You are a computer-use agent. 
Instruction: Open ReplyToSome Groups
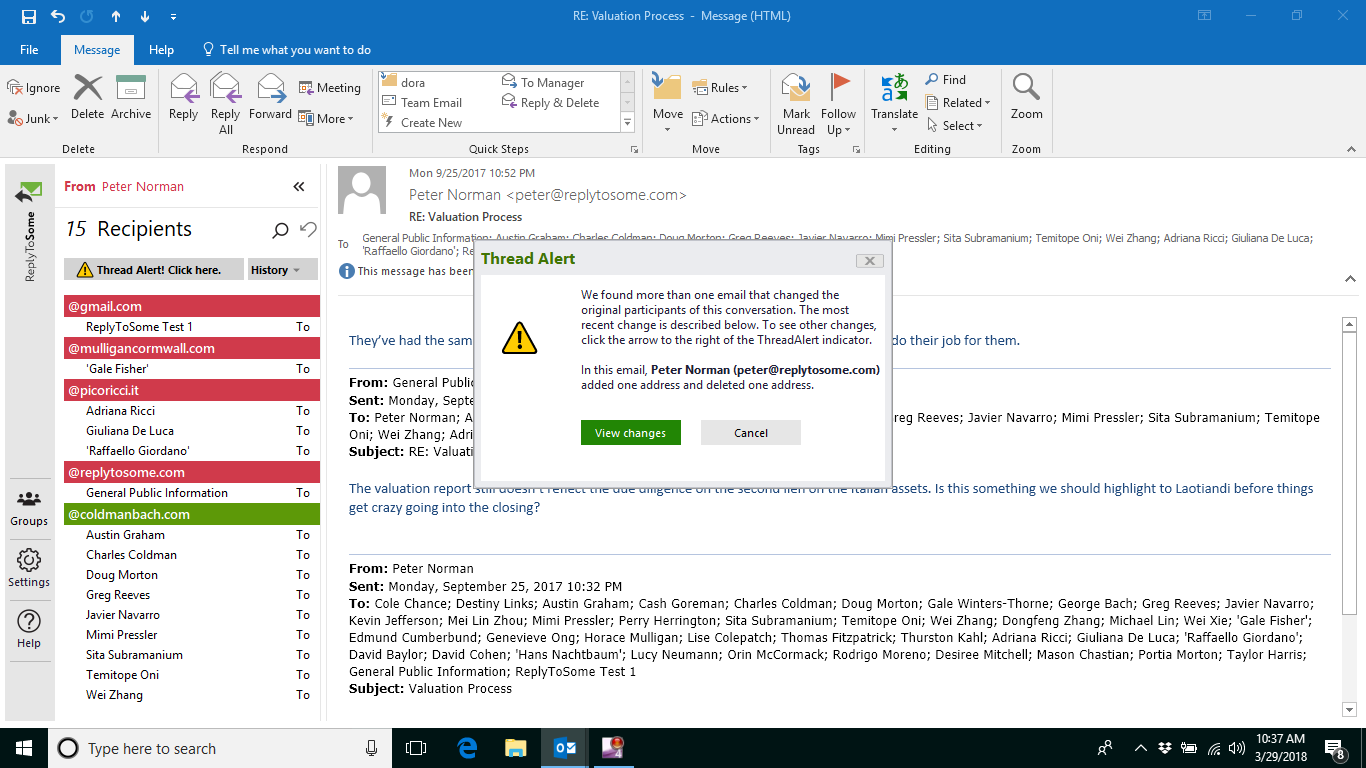pyautogui.click(x=29, y=507)
